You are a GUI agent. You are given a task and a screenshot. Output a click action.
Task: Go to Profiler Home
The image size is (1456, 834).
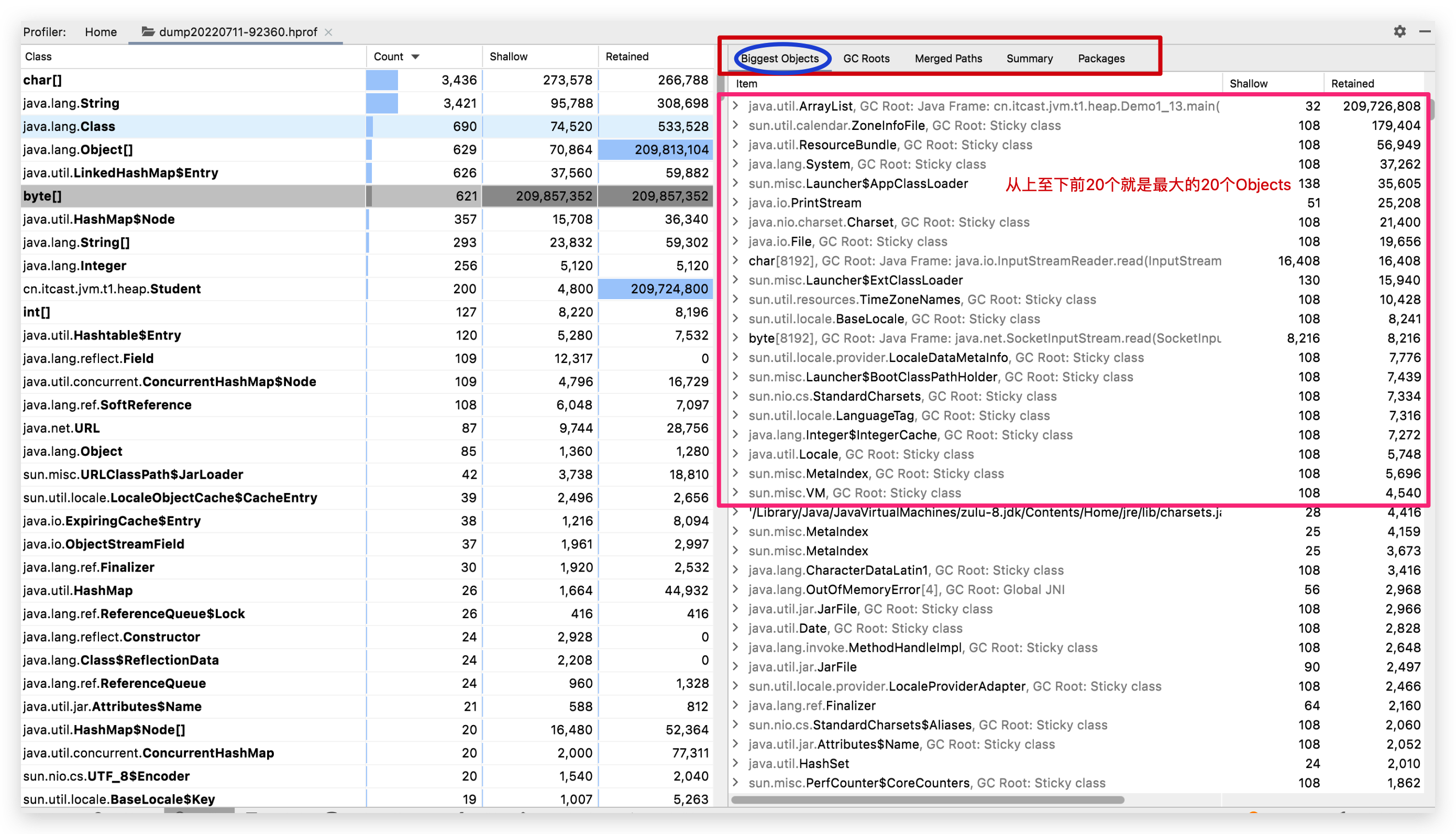tap(101, 32)
